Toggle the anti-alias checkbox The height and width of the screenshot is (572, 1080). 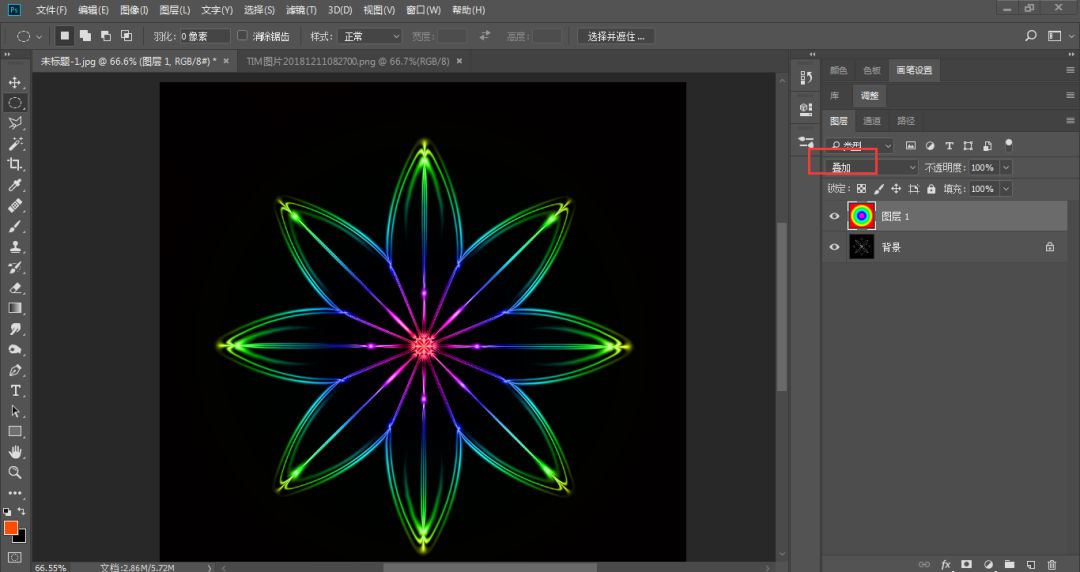242,35
